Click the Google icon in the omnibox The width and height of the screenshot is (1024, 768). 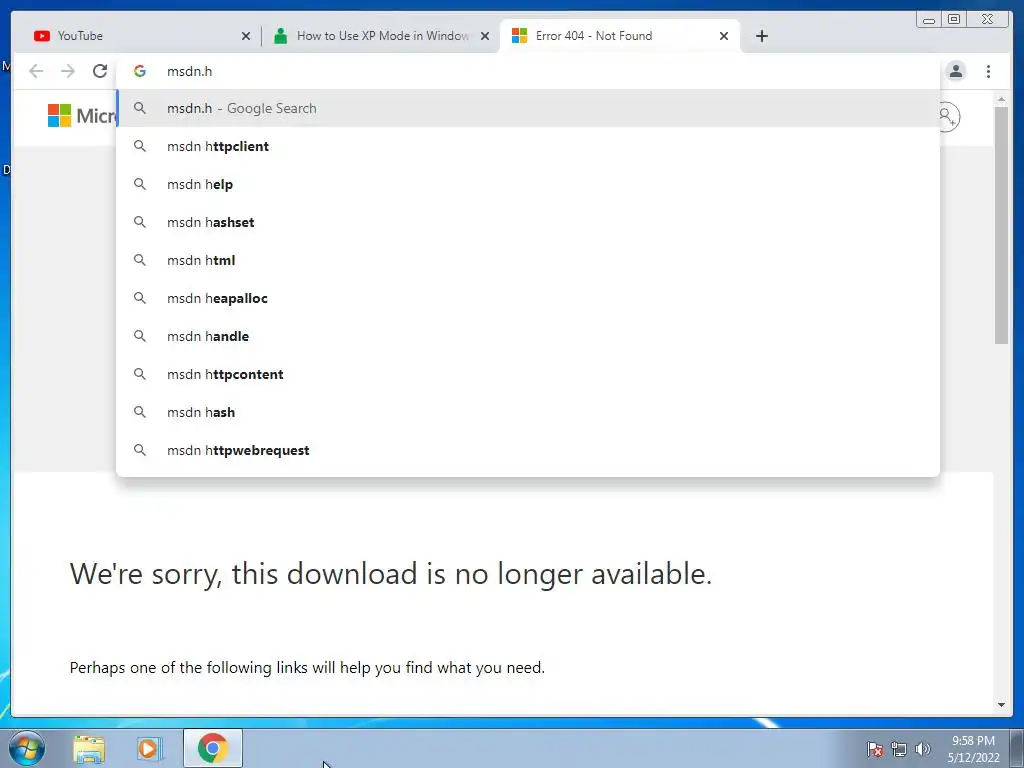point(140,71)
